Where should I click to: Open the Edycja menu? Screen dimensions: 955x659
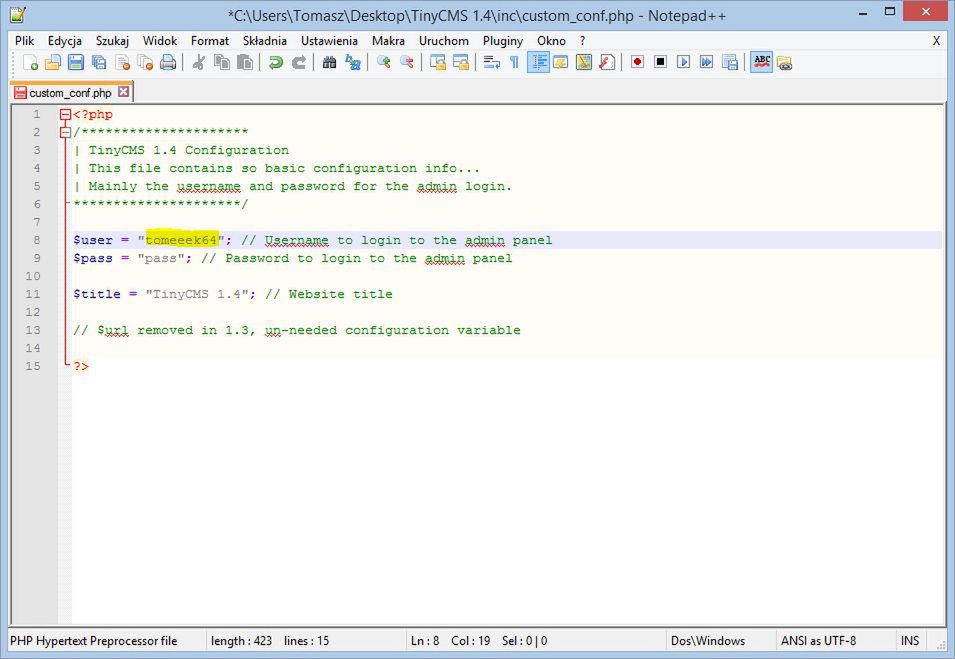[65, 41]
